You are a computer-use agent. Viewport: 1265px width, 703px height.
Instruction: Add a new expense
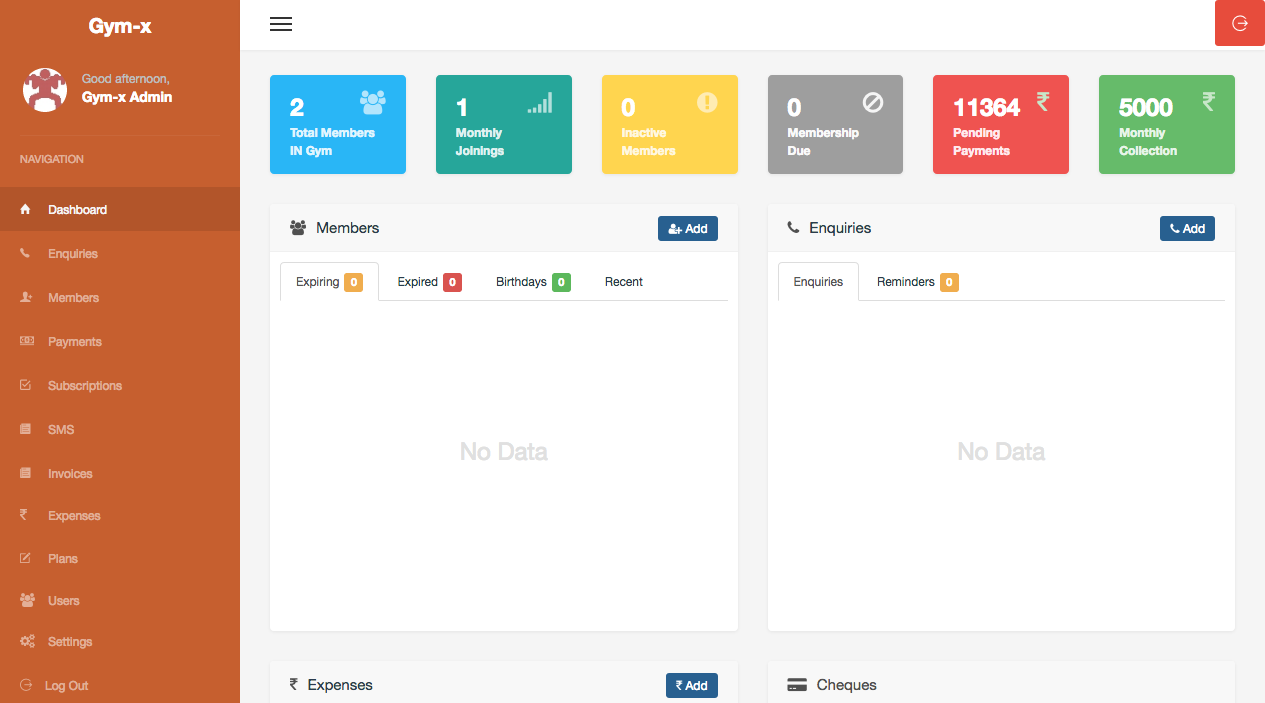point(691,685)
